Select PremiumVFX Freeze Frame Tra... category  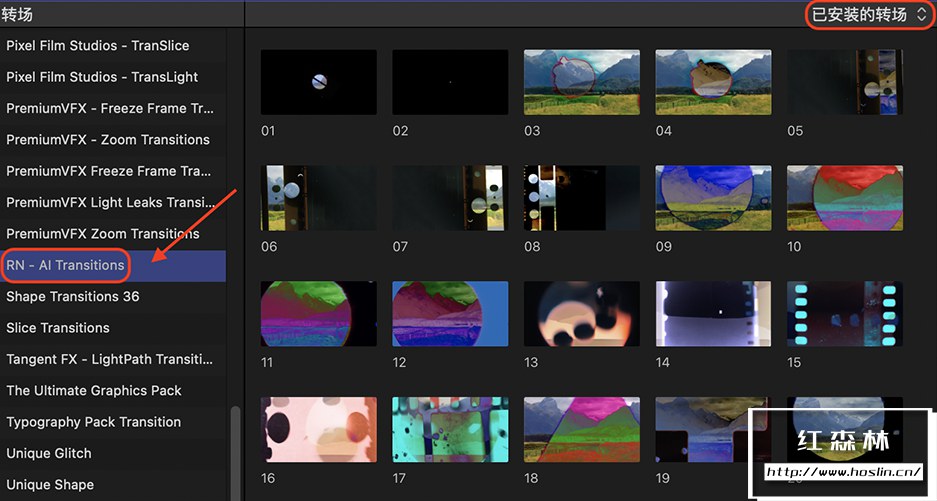pos(113,171)
